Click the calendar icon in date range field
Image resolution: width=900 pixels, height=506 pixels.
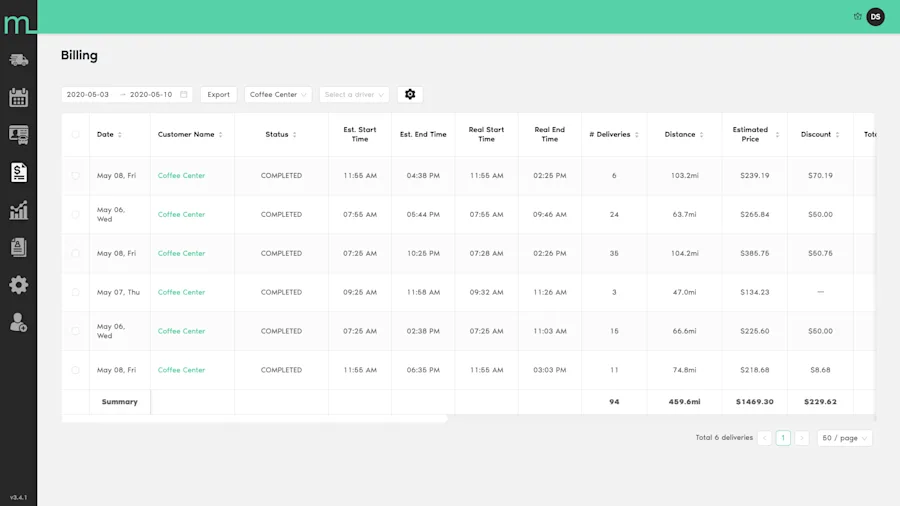point(184,94)
